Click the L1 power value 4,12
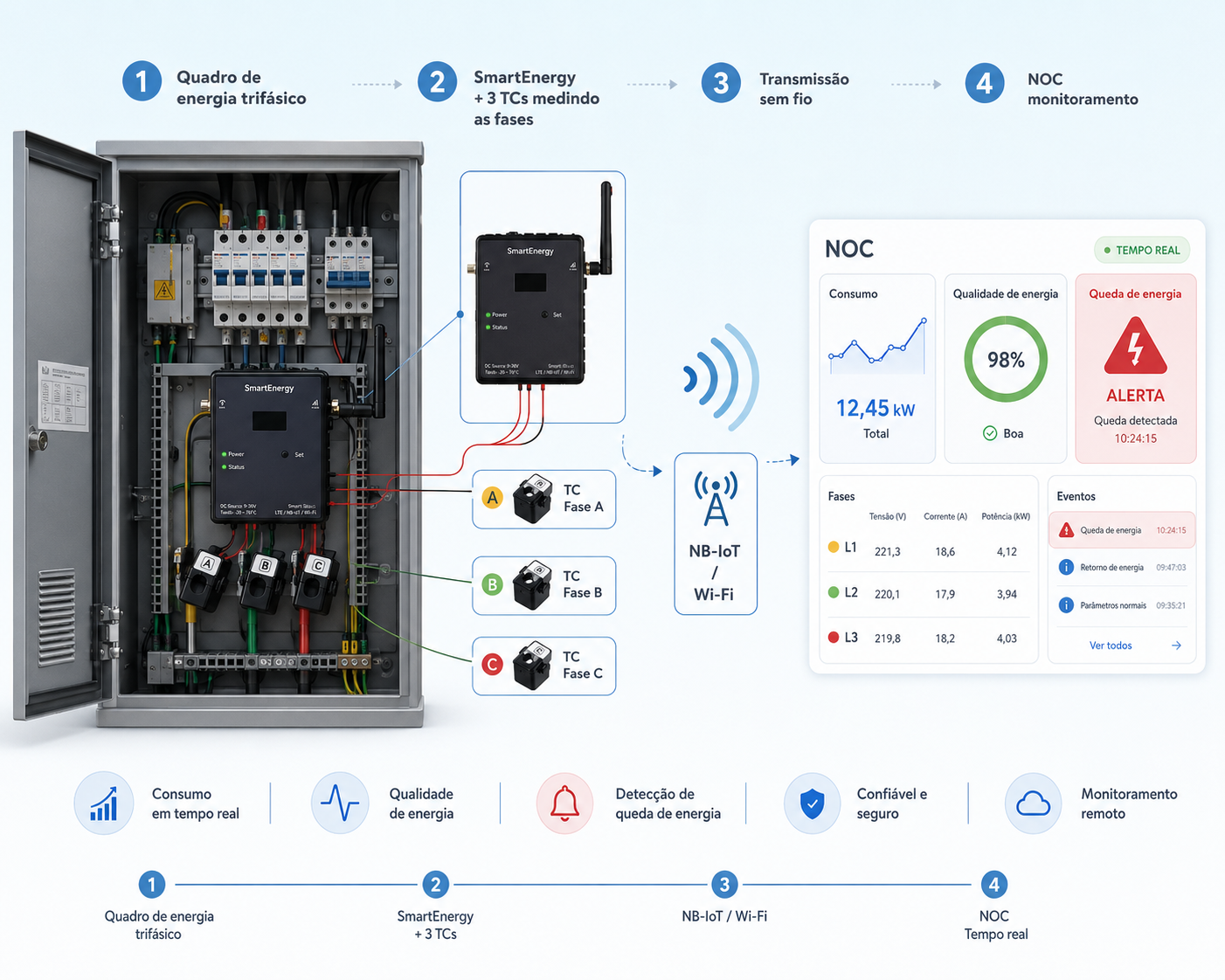Screen dimensions: 1225x980 pos(1007,552)
